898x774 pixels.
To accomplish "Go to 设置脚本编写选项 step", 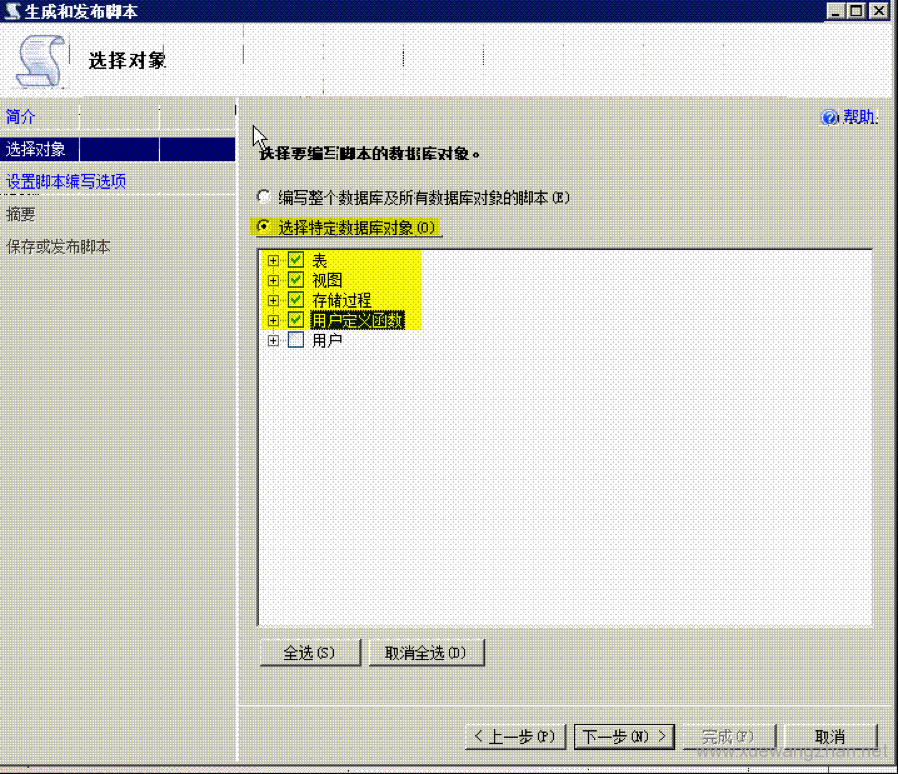I will point(66,181).
